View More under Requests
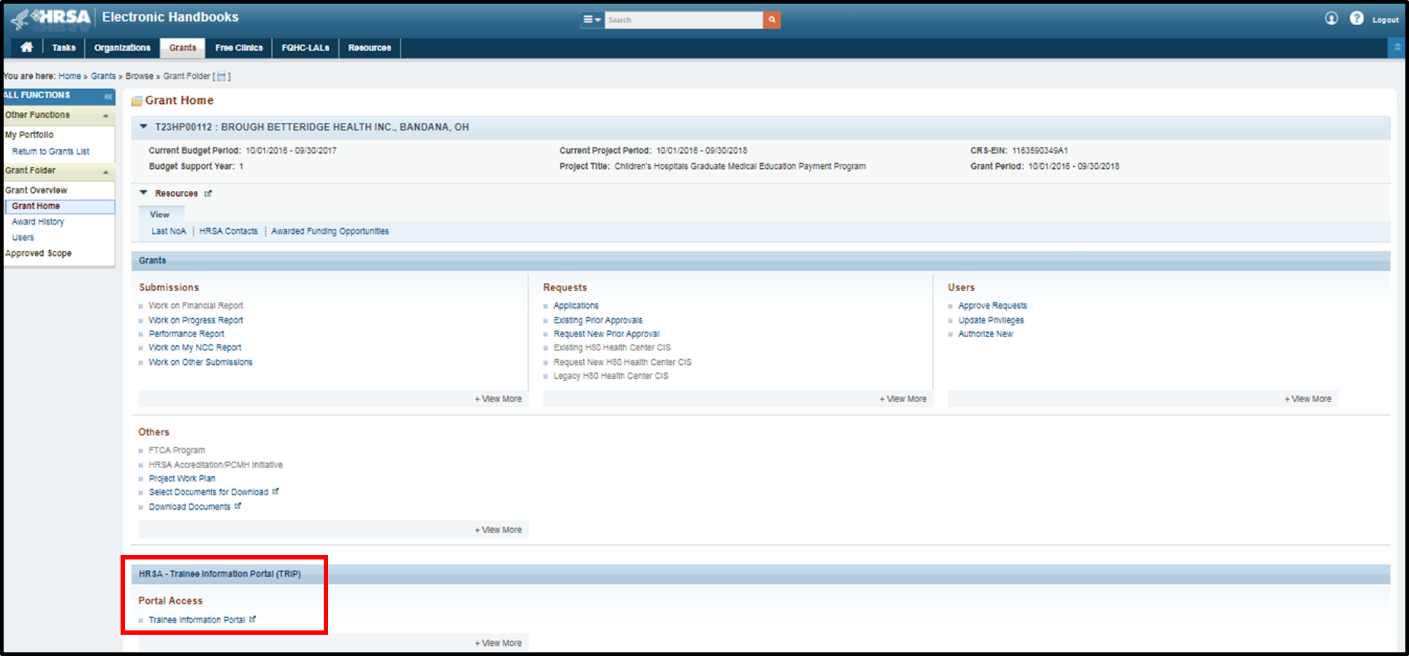 tap(903, 399)
